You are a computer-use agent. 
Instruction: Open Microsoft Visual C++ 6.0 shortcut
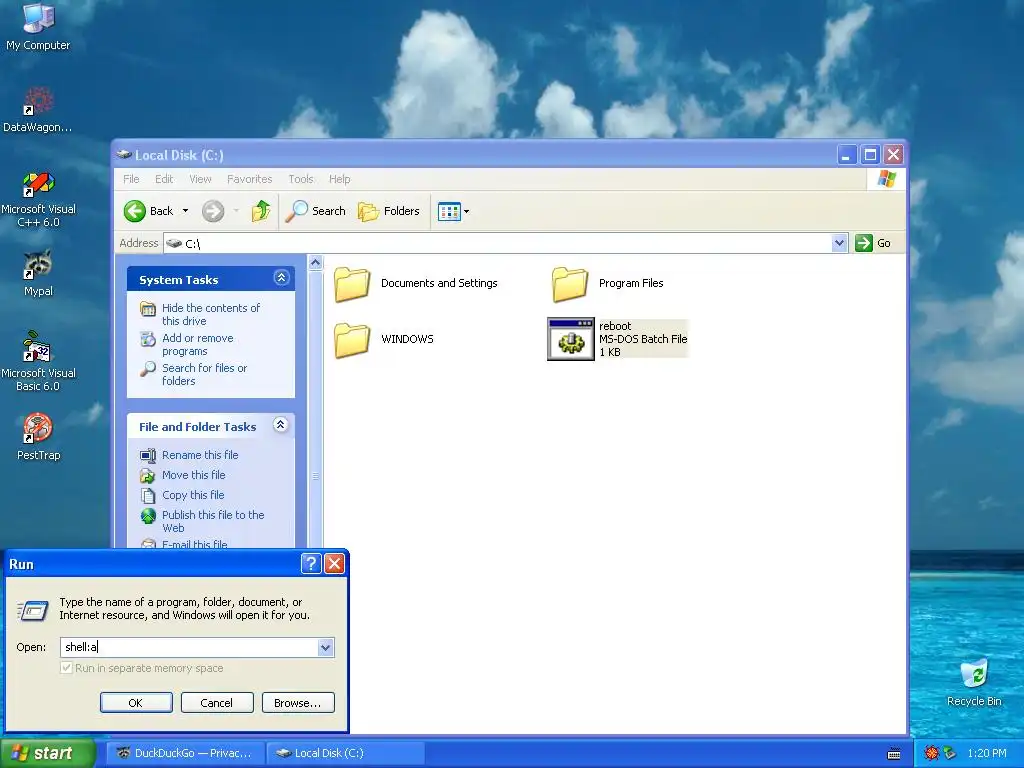(38, 199)
